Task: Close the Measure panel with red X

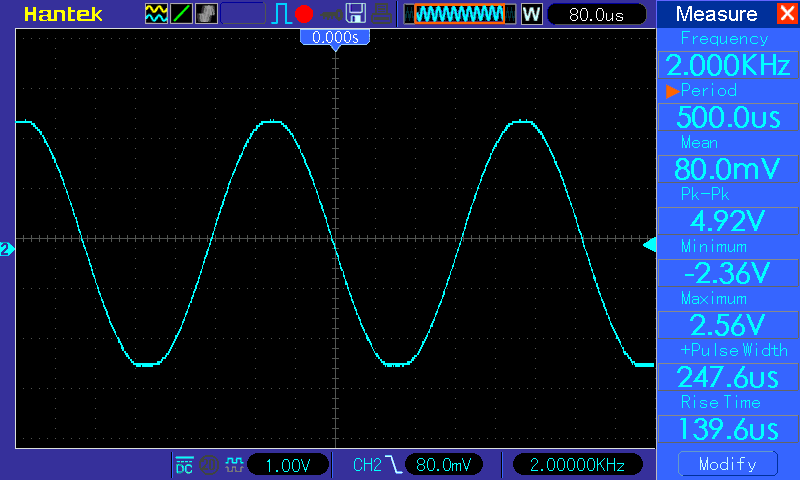Action: tap(788, 13)
